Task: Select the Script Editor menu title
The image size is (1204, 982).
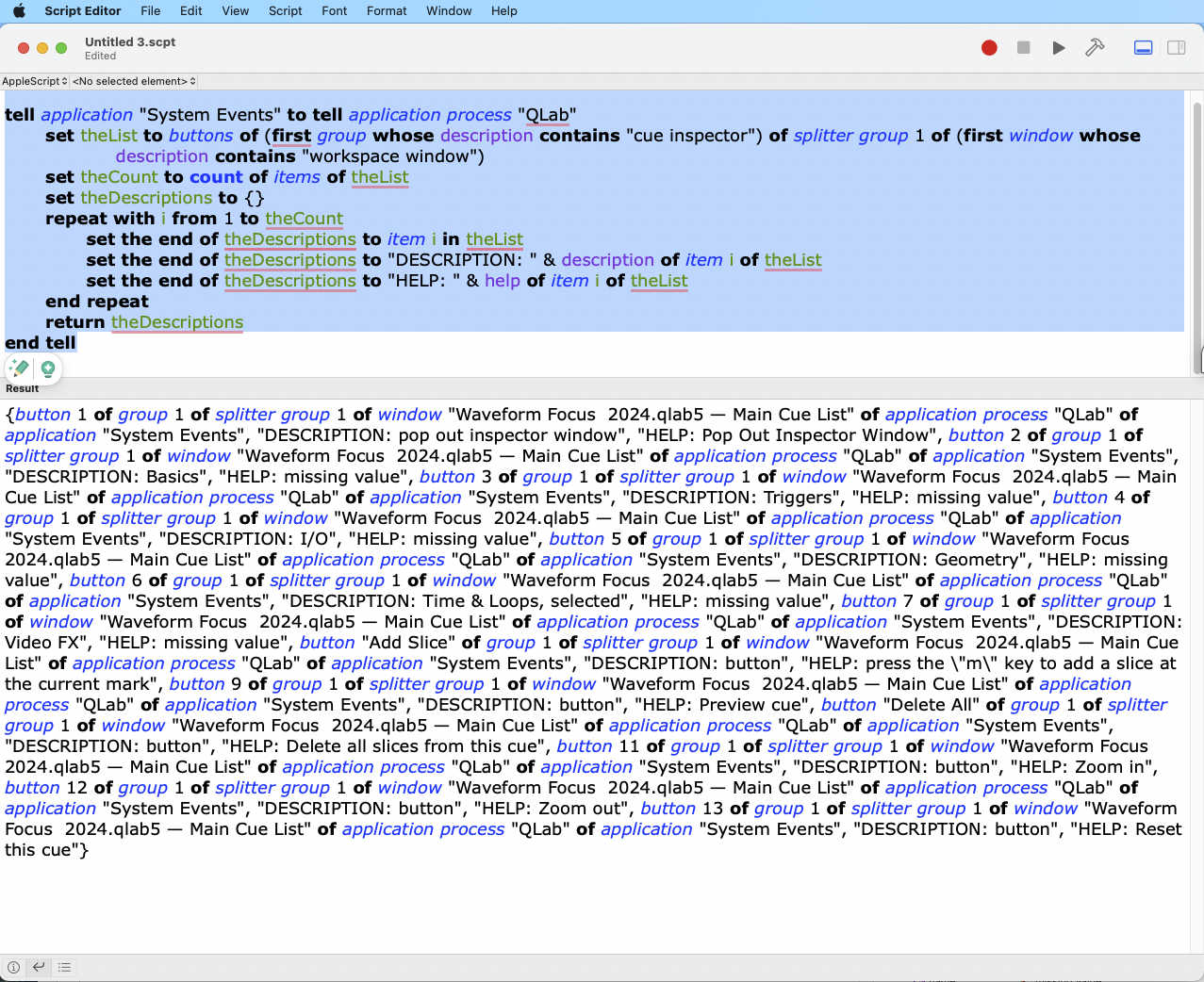Action: [x=82, y=10]
